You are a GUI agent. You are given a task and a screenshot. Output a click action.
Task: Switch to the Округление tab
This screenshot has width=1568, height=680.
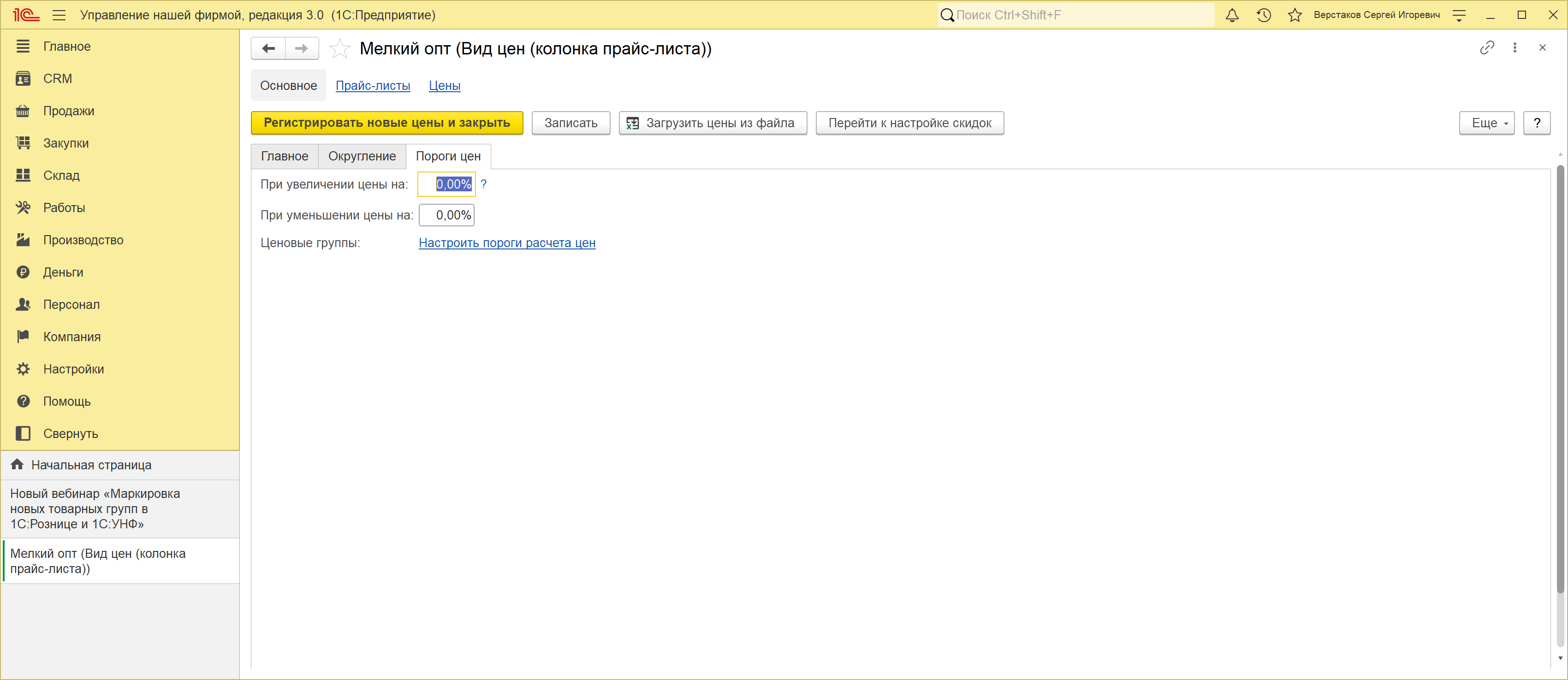(362, 156)
